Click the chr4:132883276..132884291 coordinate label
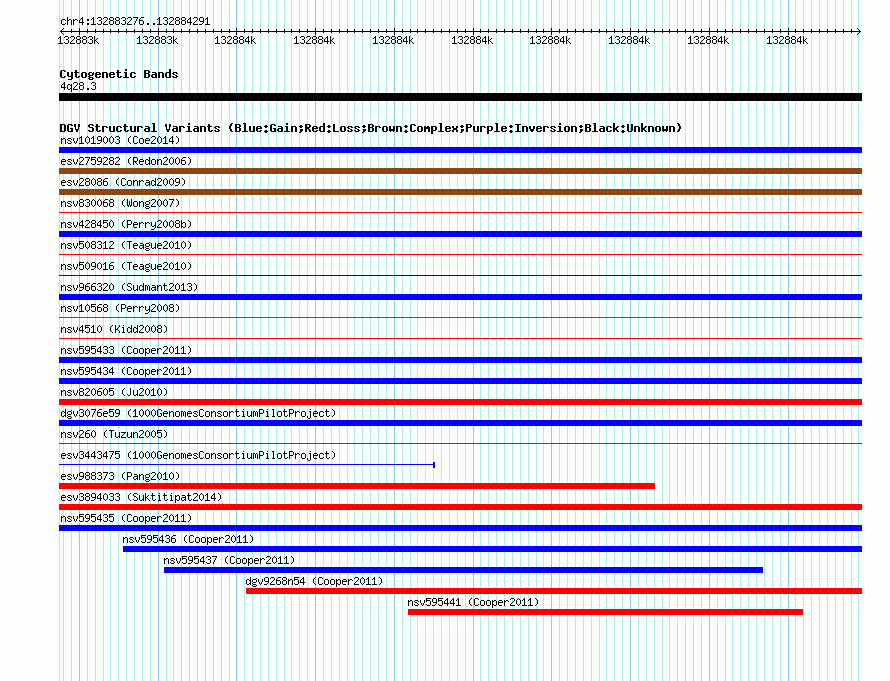Screen dimensions: 890x681 [135, 21]
